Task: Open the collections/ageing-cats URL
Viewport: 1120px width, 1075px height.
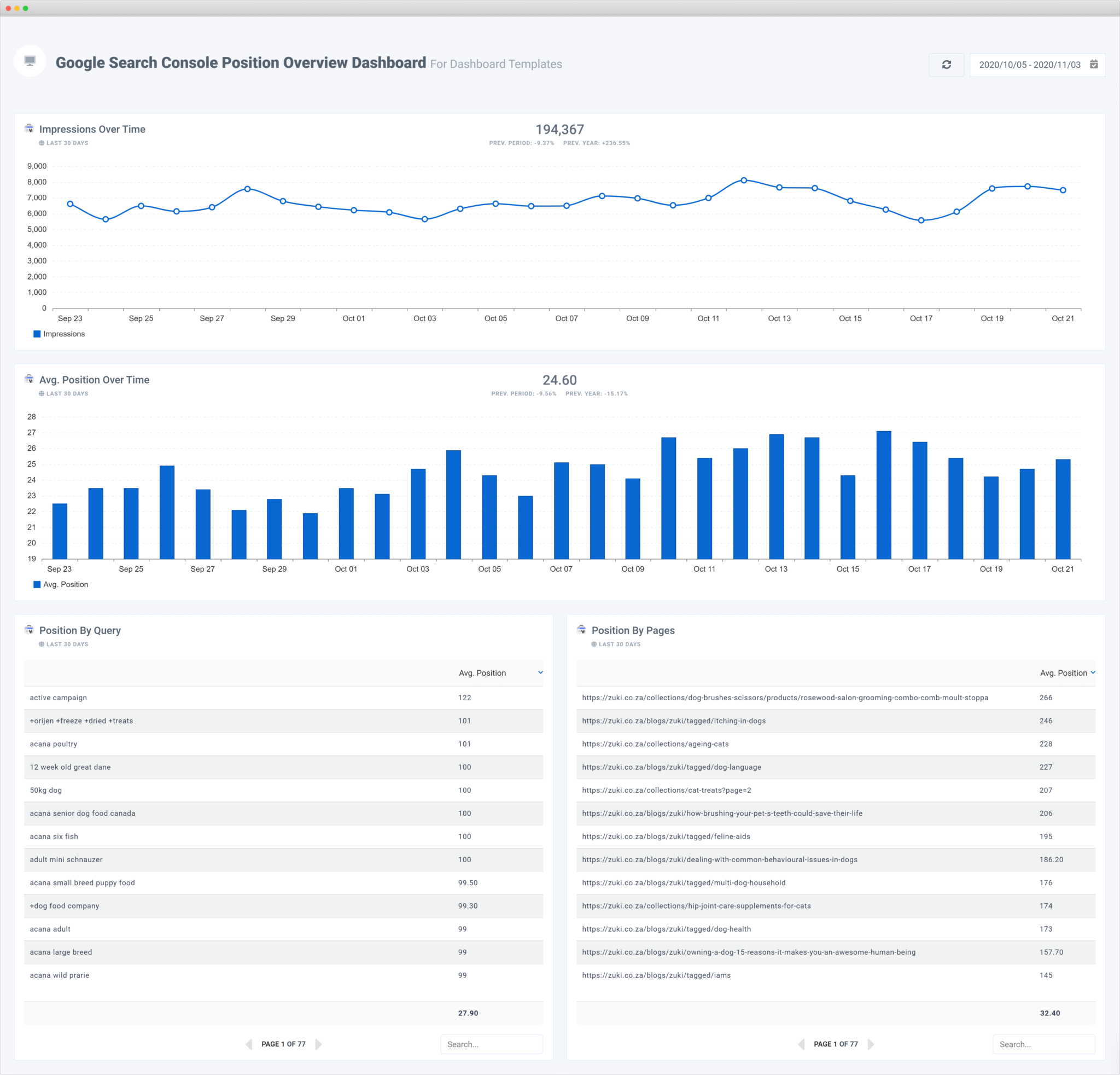Action: (655, 744)
